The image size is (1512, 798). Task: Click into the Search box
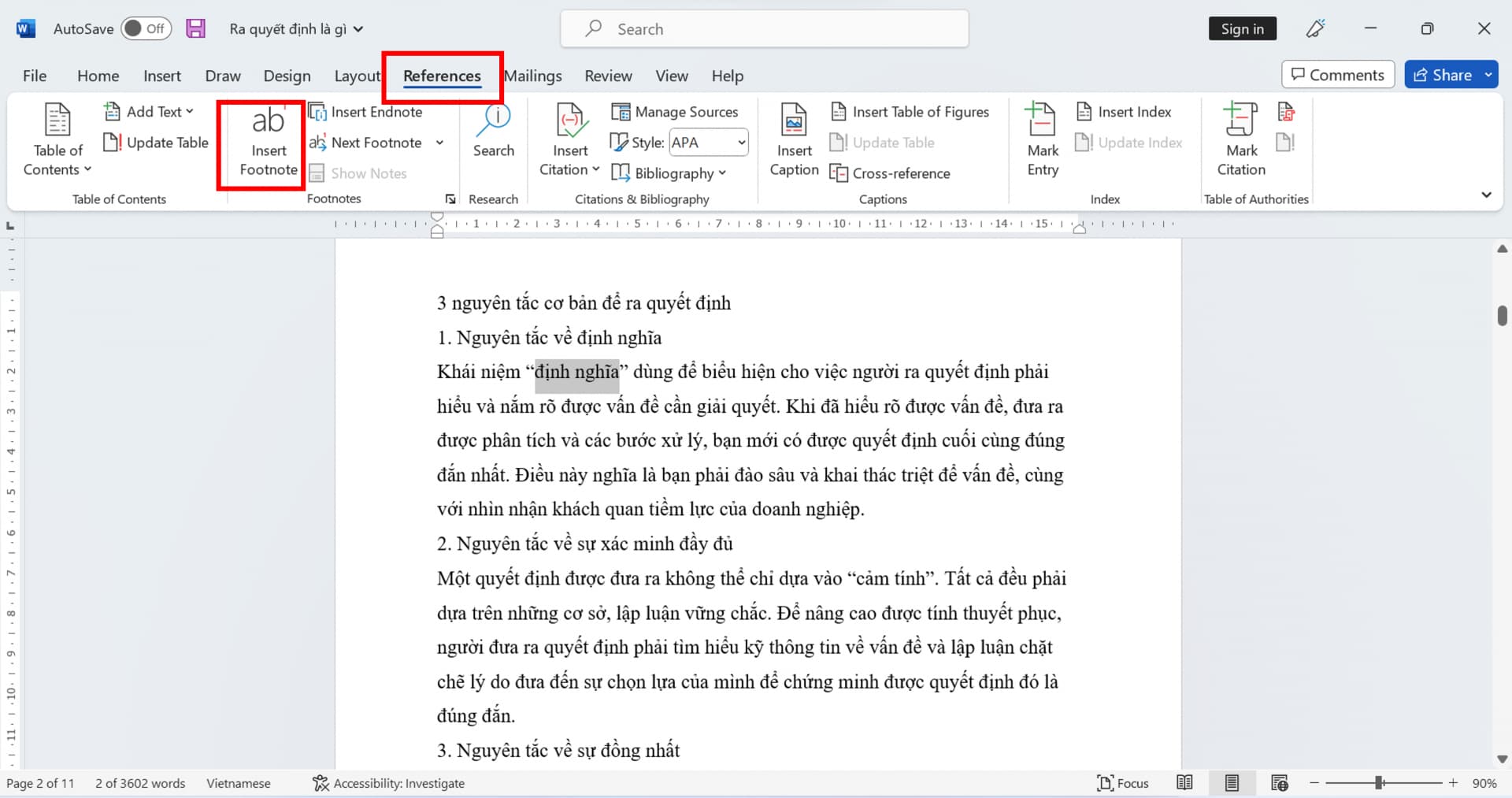[x=764, y=29]
